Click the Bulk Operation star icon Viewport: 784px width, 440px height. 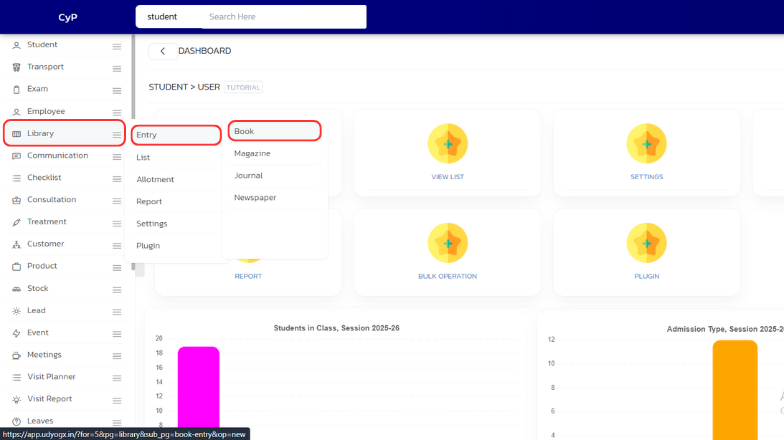pos(448,243)
